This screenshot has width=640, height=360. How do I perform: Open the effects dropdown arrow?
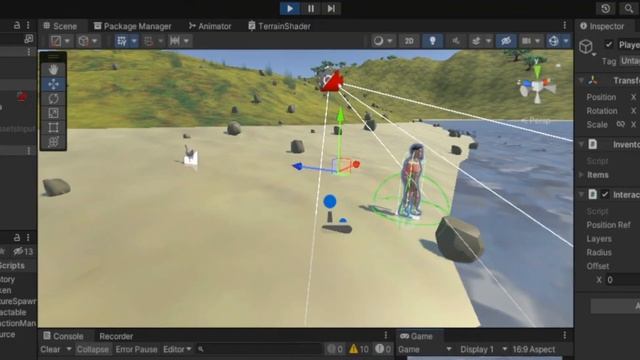[488, 41]
